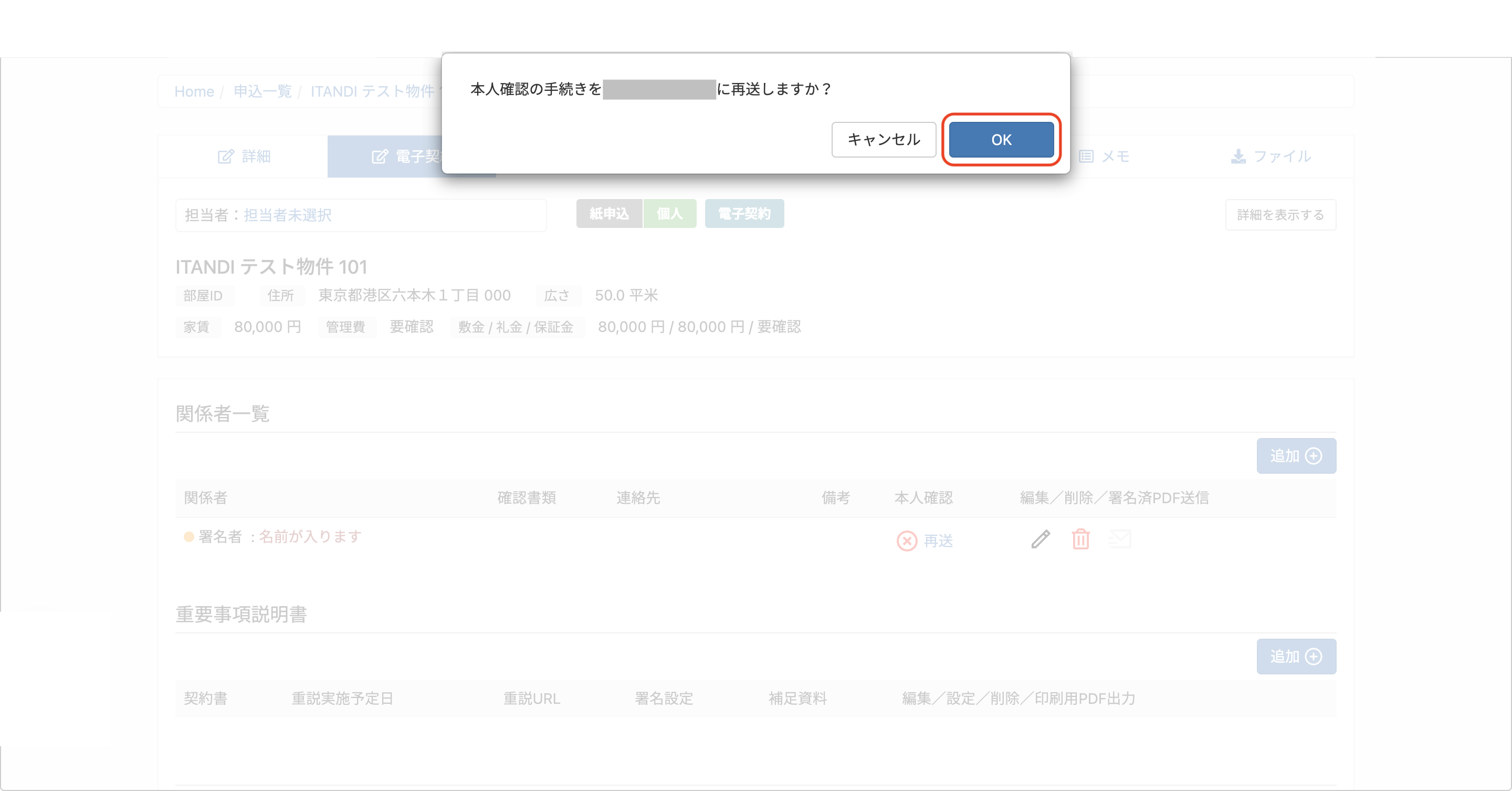The height and width of the screenshot is (791, 1512).
Task: Show details with 詳細を表示する button
Action: [1281, 215]
